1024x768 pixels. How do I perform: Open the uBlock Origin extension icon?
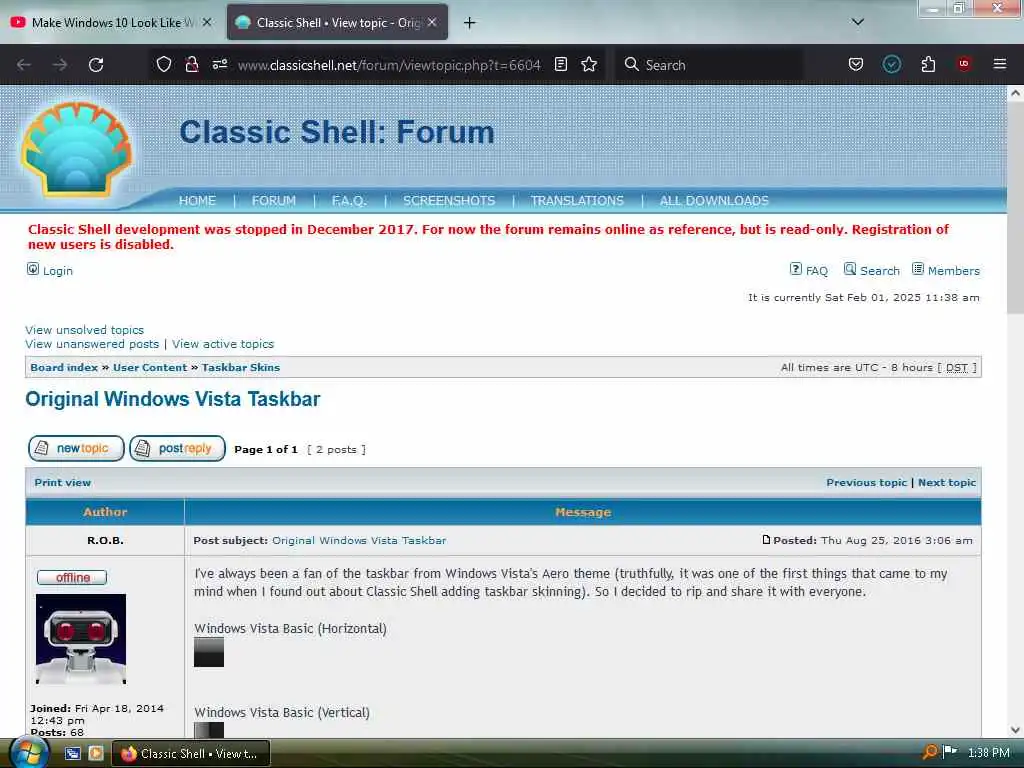pyautogui.click(x=964, y=64)
